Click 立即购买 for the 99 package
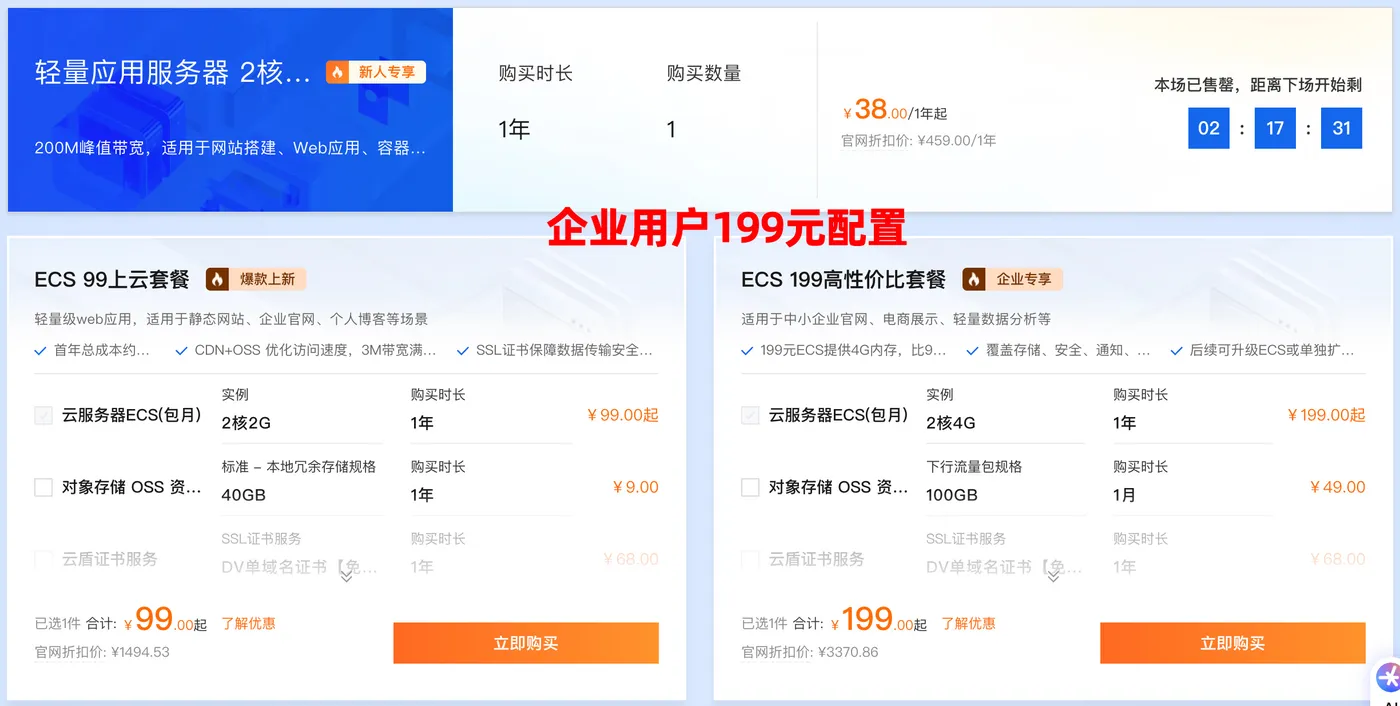1400x706 pixels. click(x=525, y=643)
